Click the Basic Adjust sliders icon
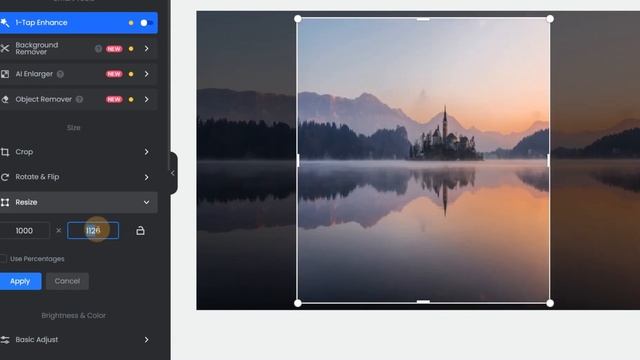 pyautogui.click(x=5, y=340)
